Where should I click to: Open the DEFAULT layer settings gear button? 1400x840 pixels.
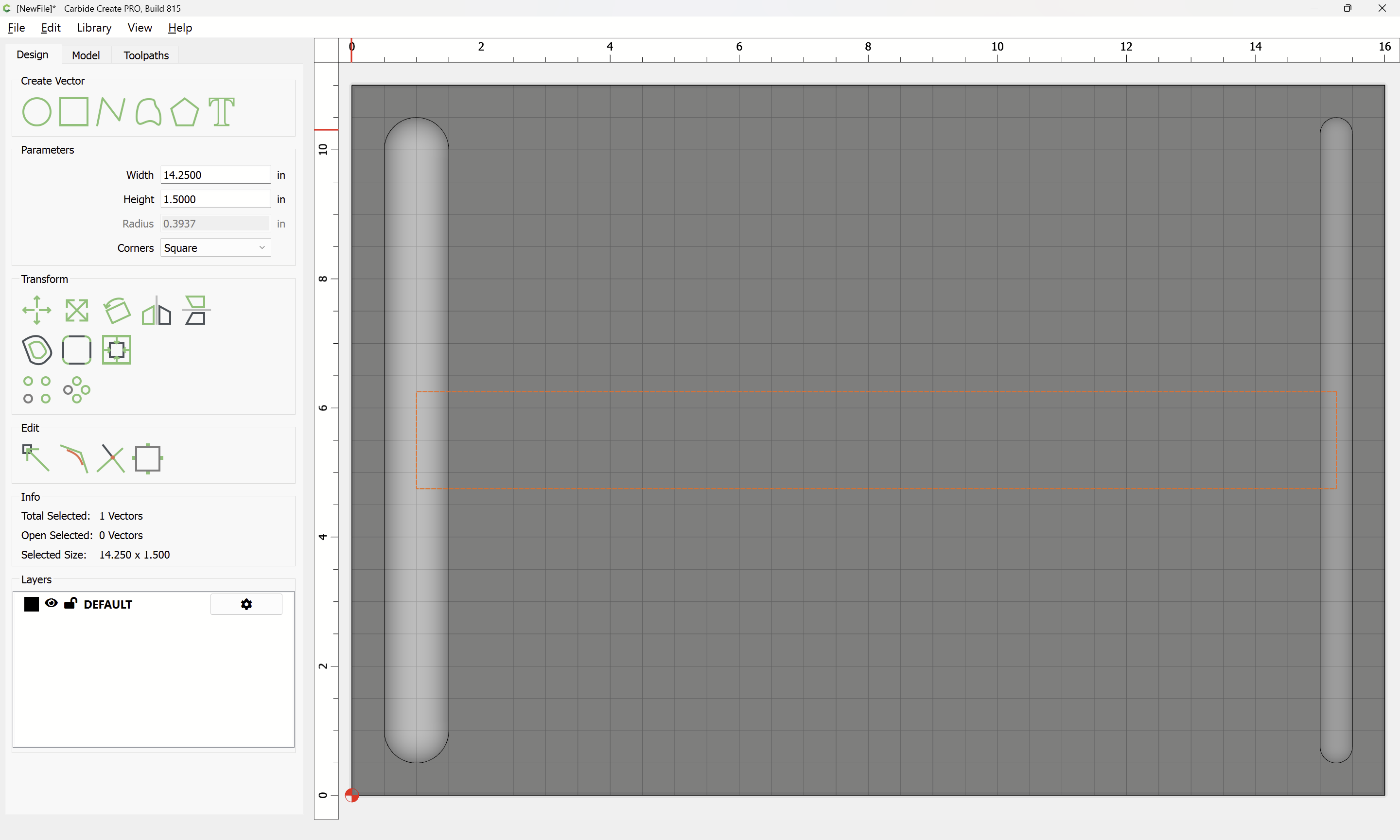pos(246,604)
